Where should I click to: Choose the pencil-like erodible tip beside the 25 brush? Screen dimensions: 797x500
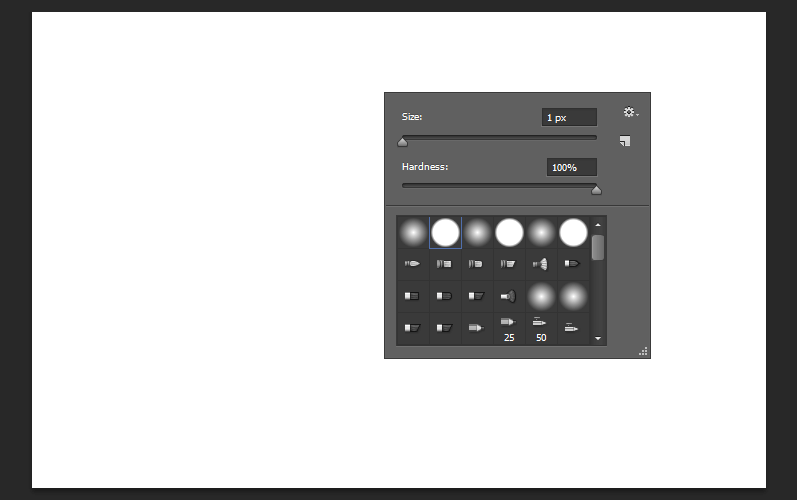[x=477, y=329]
